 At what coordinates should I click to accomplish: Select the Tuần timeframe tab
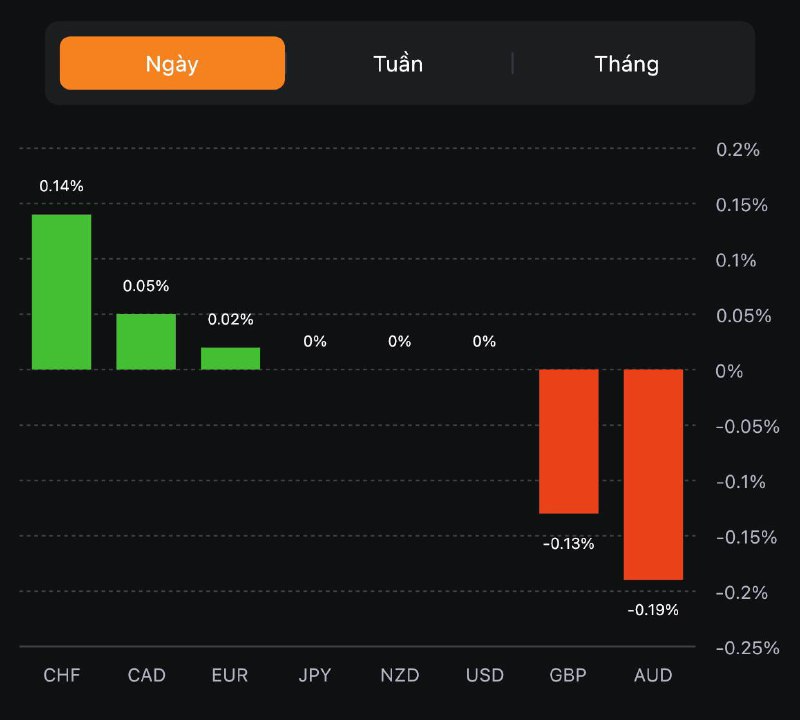pyautogui.click(x=398, y=64)
